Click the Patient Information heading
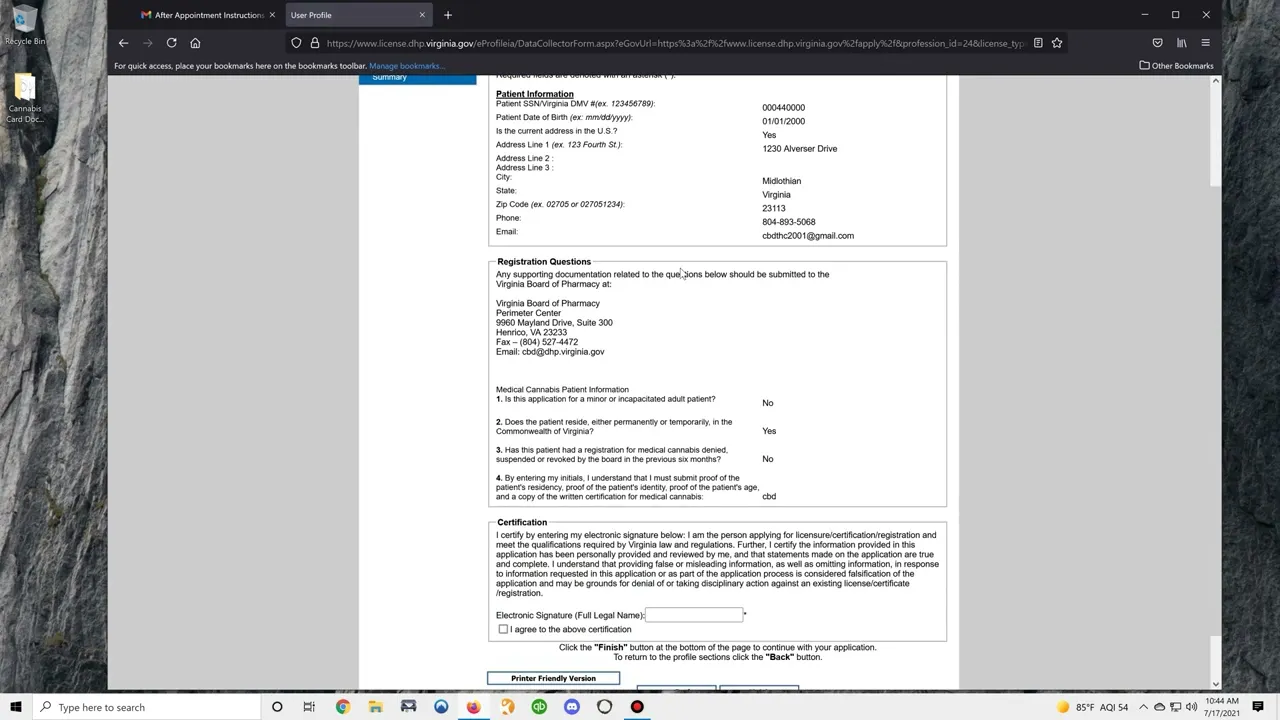This screenshot has height=720, width=1280. (x=535, y=94)
